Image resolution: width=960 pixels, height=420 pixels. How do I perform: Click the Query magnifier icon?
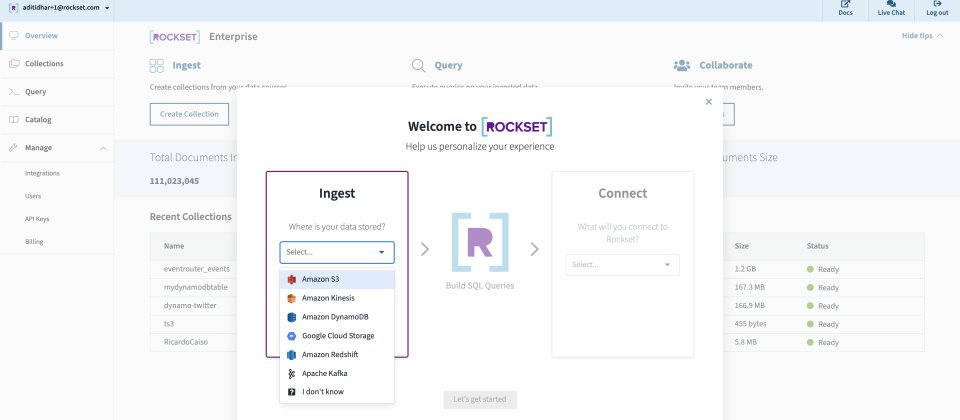419,66
